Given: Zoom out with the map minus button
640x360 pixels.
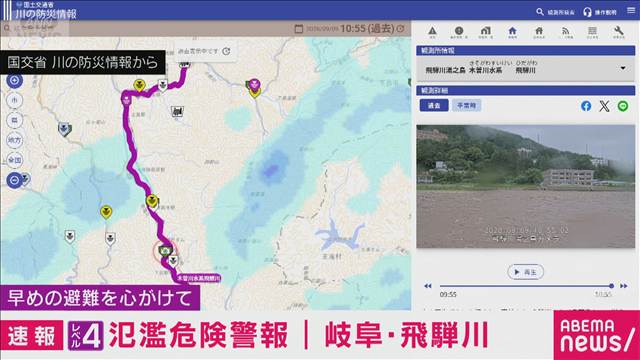Looking at the screenshot, I should [15, 180].
